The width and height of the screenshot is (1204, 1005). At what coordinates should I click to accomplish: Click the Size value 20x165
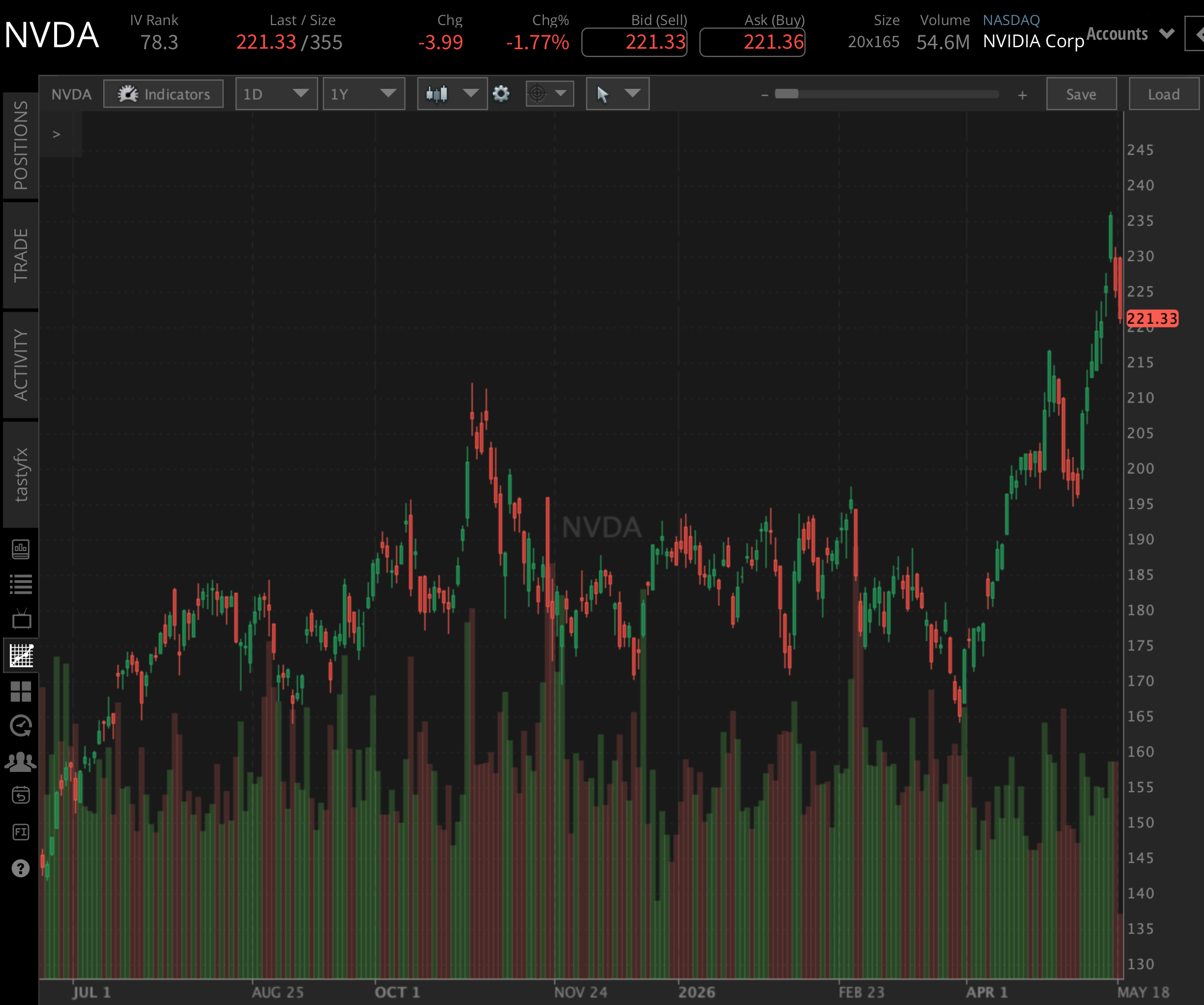[x=874, y=42]
